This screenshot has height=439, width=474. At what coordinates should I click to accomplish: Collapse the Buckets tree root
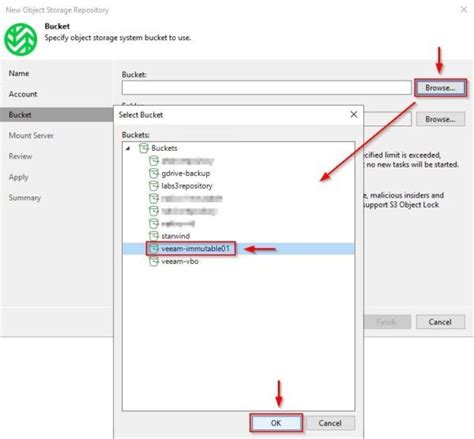128,148
